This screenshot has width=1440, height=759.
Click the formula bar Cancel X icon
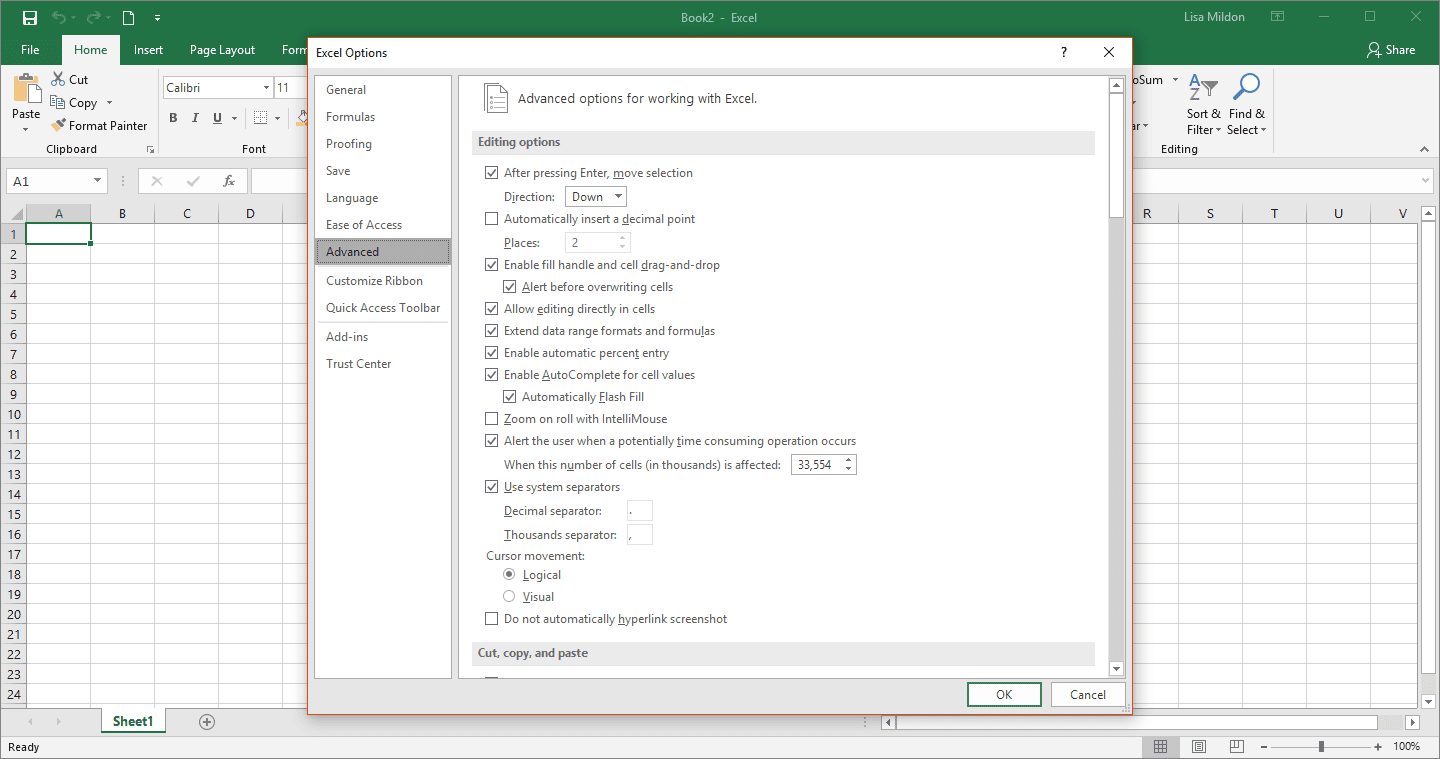coord(157,181)
